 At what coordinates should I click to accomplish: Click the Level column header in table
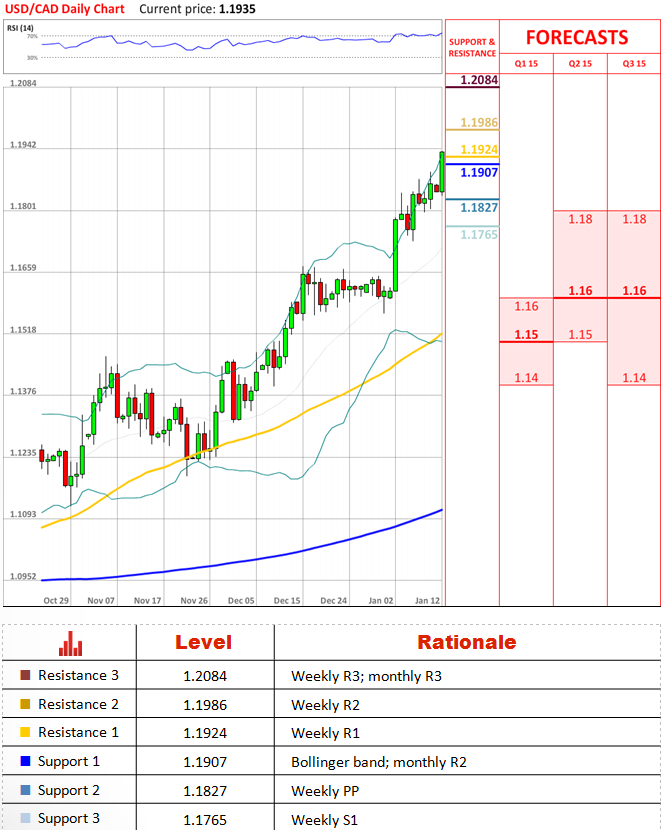tap(204, 642)
